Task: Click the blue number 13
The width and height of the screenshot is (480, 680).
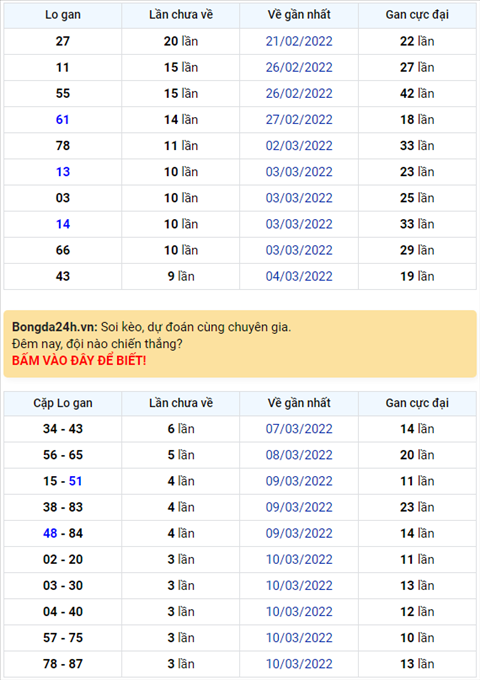Action: 62,172
